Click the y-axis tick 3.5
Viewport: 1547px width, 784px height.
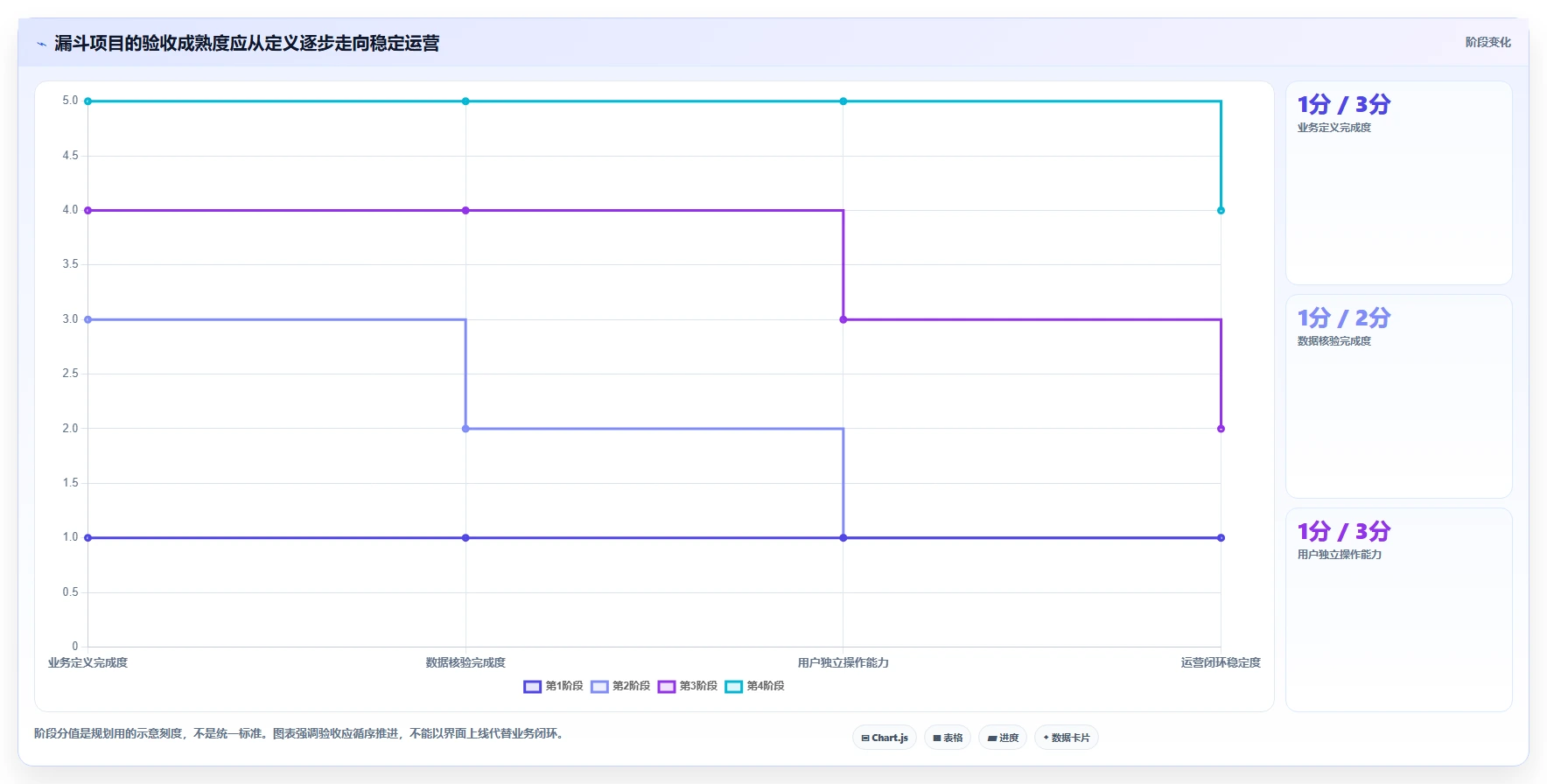point(70,264)
